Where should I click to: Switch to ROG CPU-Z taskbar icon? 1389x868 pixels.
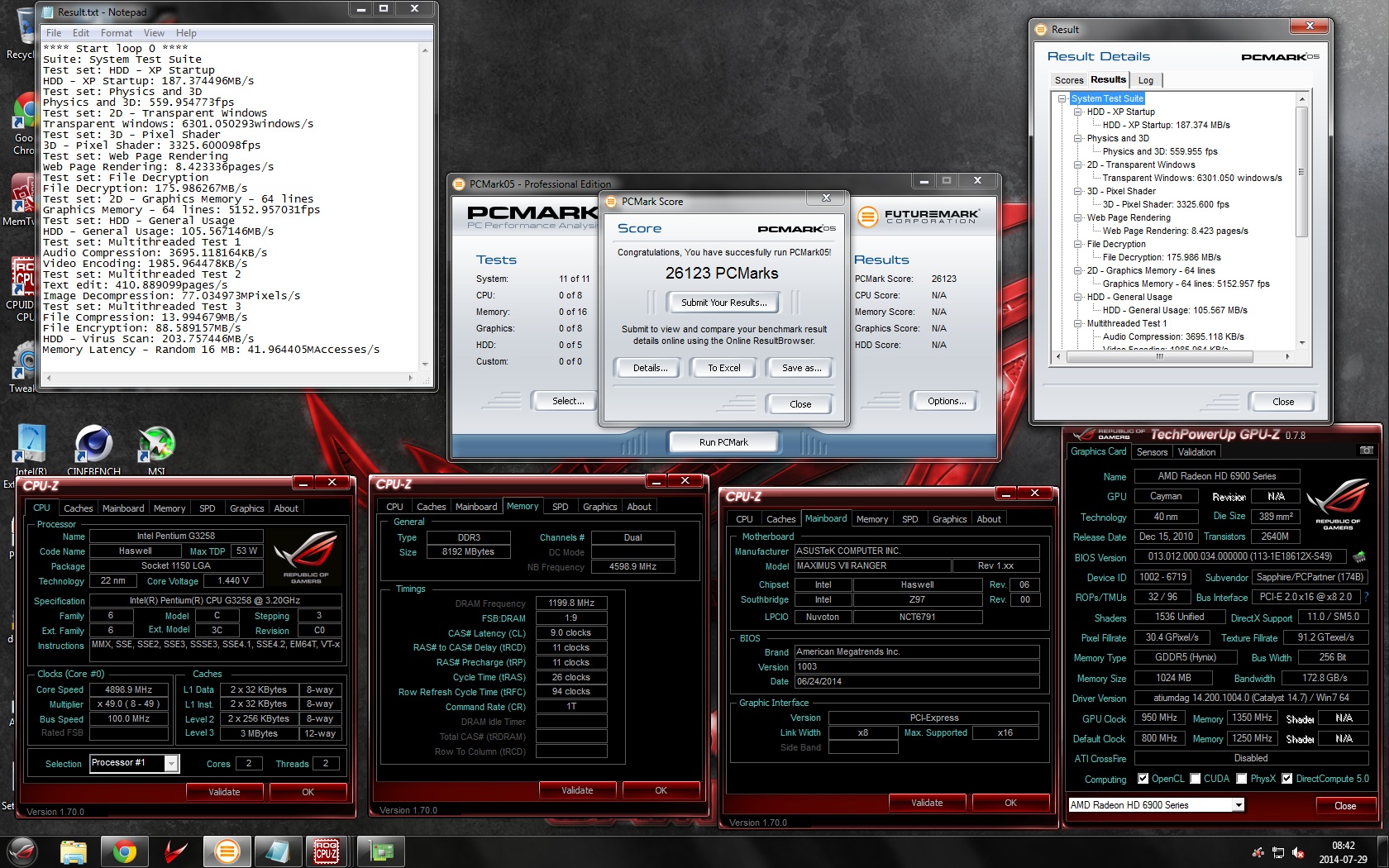click(327, 851)
